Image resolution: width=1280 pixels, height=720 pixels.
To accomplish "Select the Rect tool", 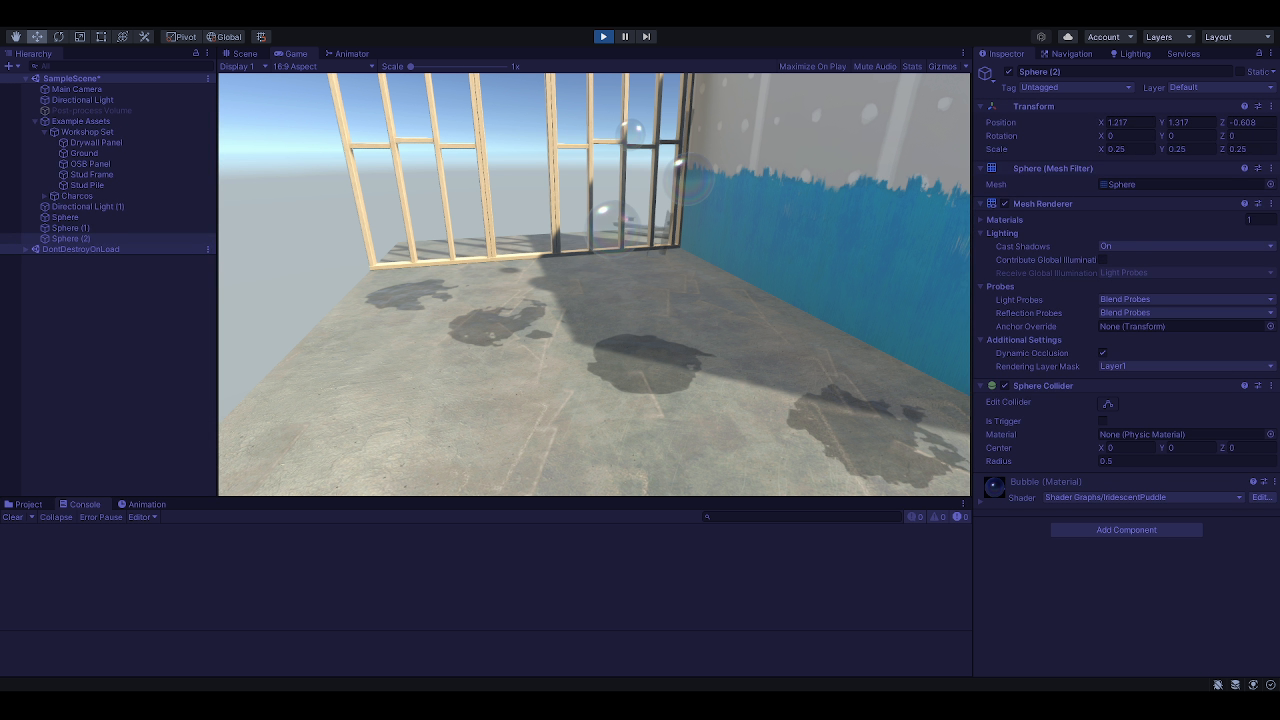I will coord(101,37).
